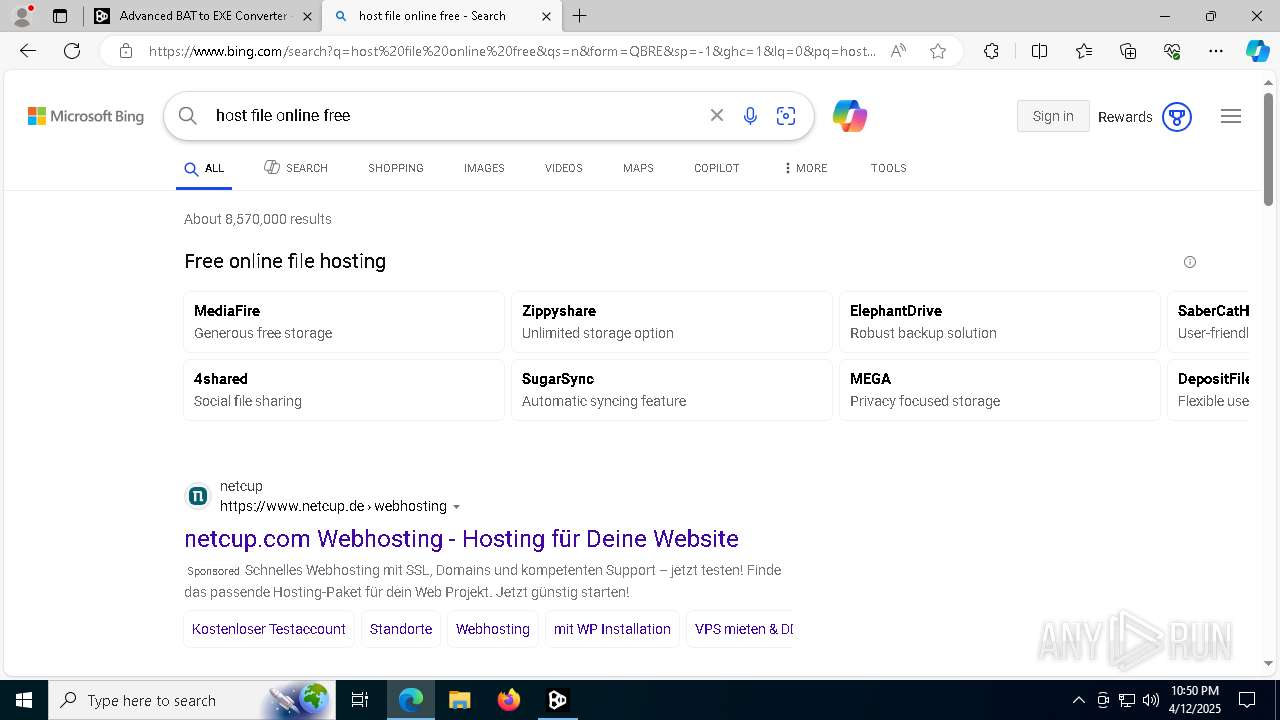
Task: Switch to SHOPPING results
Action: 396,168
